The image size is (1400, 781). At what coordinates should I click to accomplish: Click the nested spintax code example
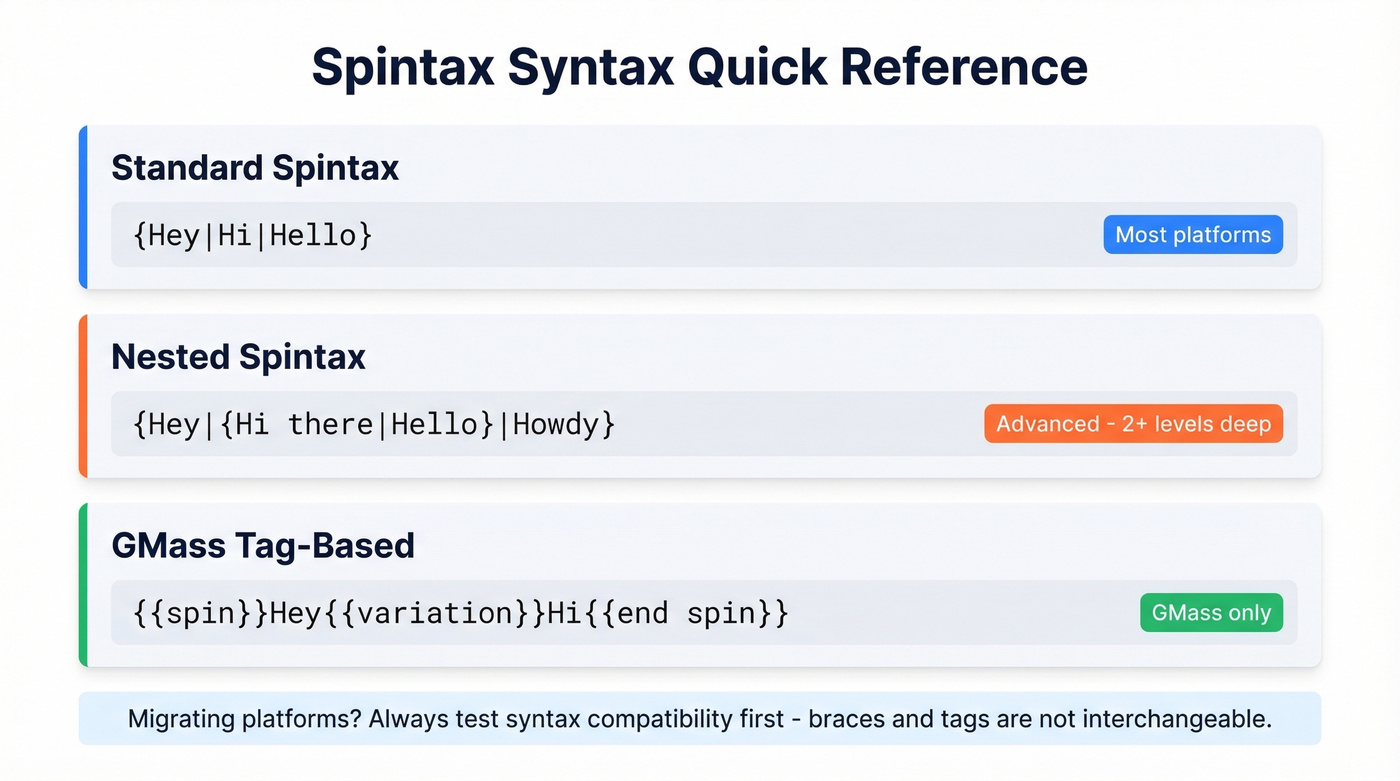[370, 423]
